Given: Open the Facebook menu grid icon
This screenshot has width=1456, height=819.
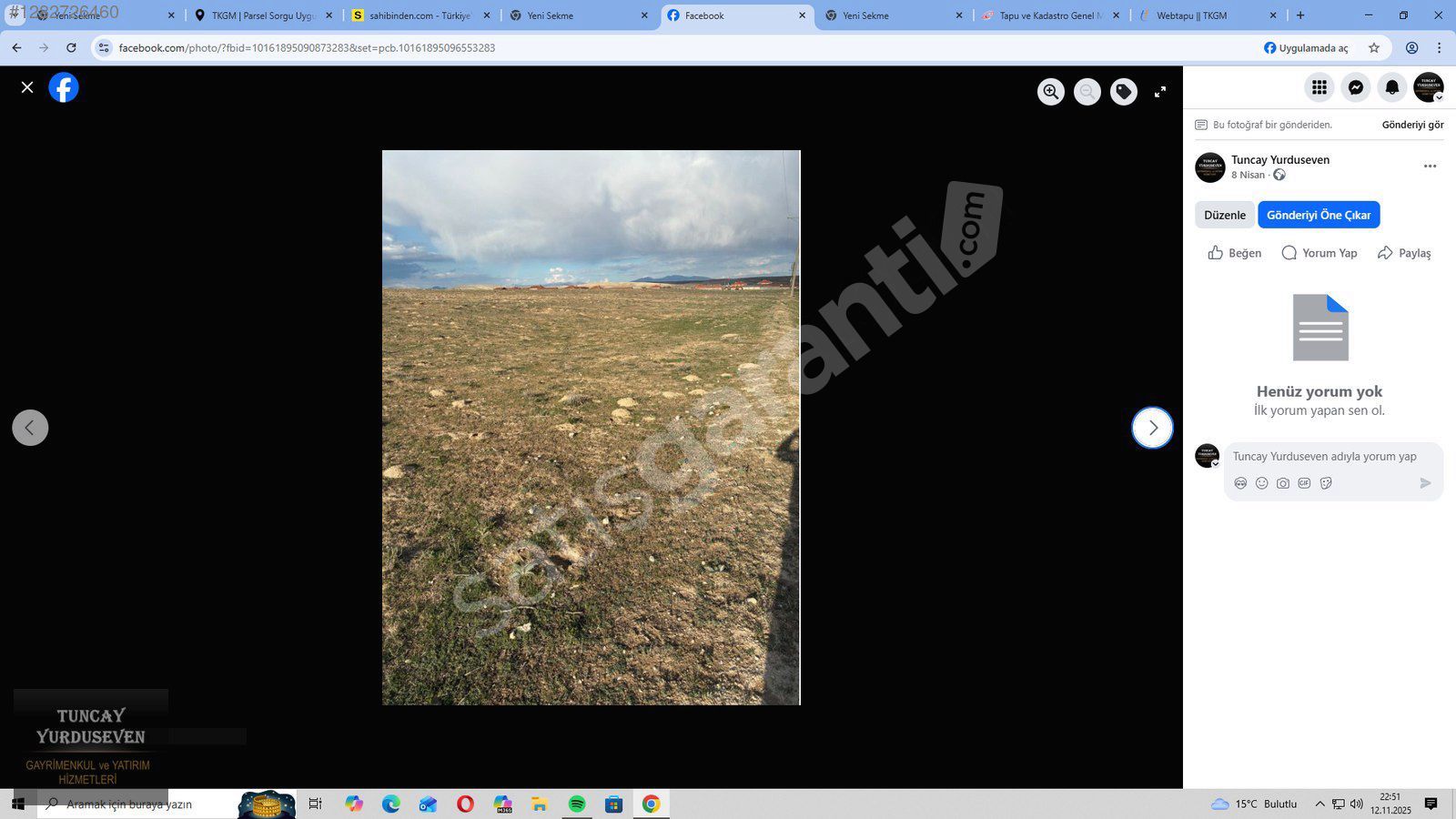Looking at the screenshot, I should [1319, 87].
